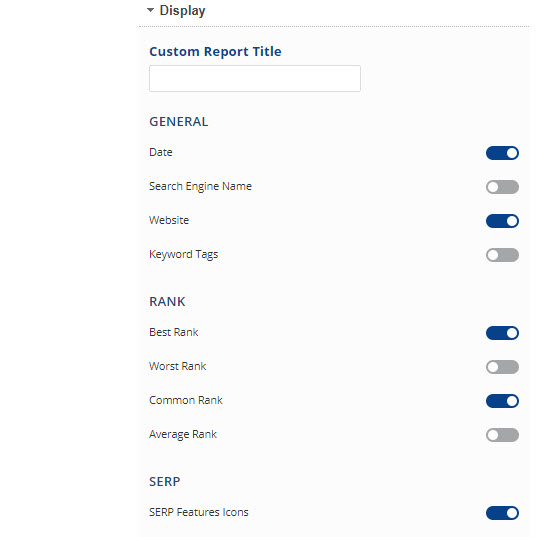The width and height of the screenshot is (549, 537).
Task: Collapse the Display section arrow
Action: click(x=150, y=10)
